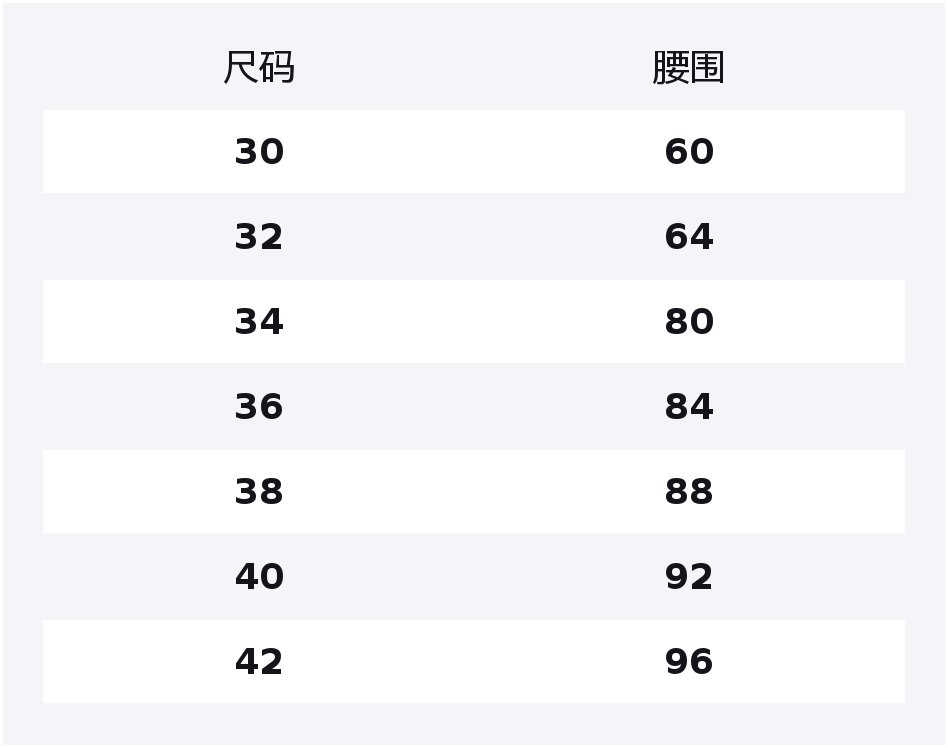
Task: Click the 腰围 column header
Action: pyautogui.click(x=688, y=68)
